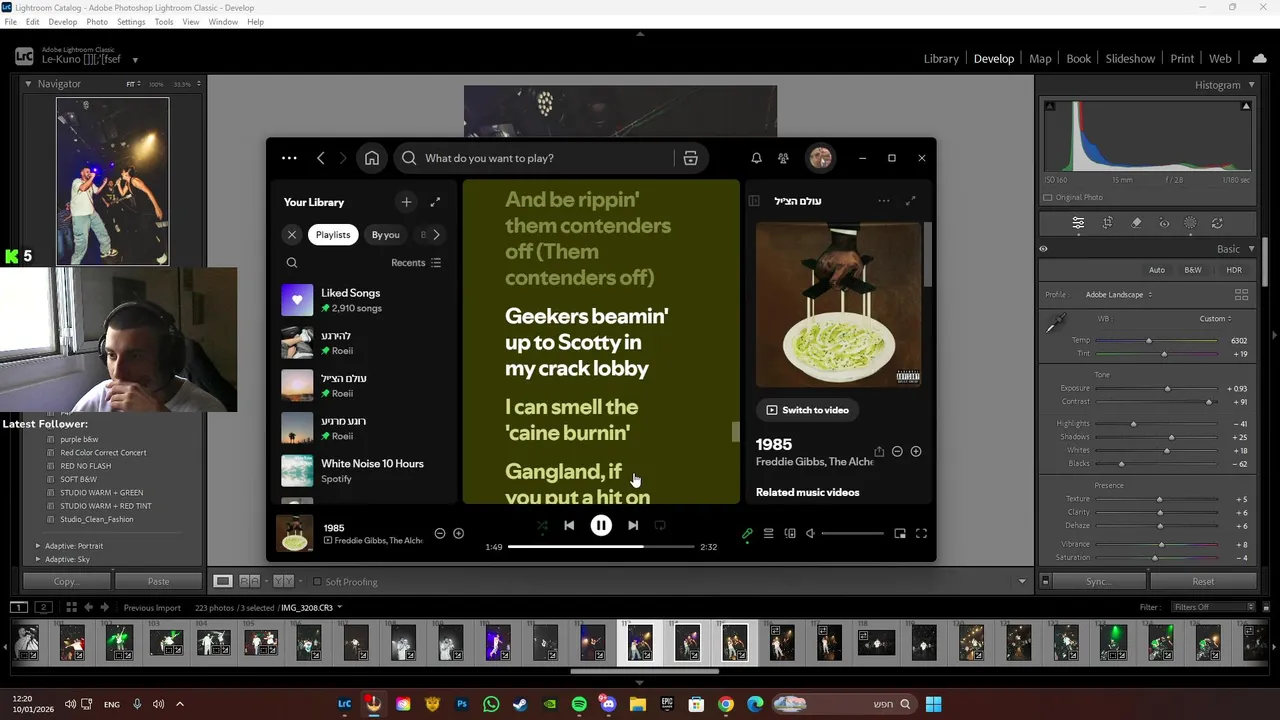Open Connect to a device
The image size is (1280, 720).
(790, 534)
